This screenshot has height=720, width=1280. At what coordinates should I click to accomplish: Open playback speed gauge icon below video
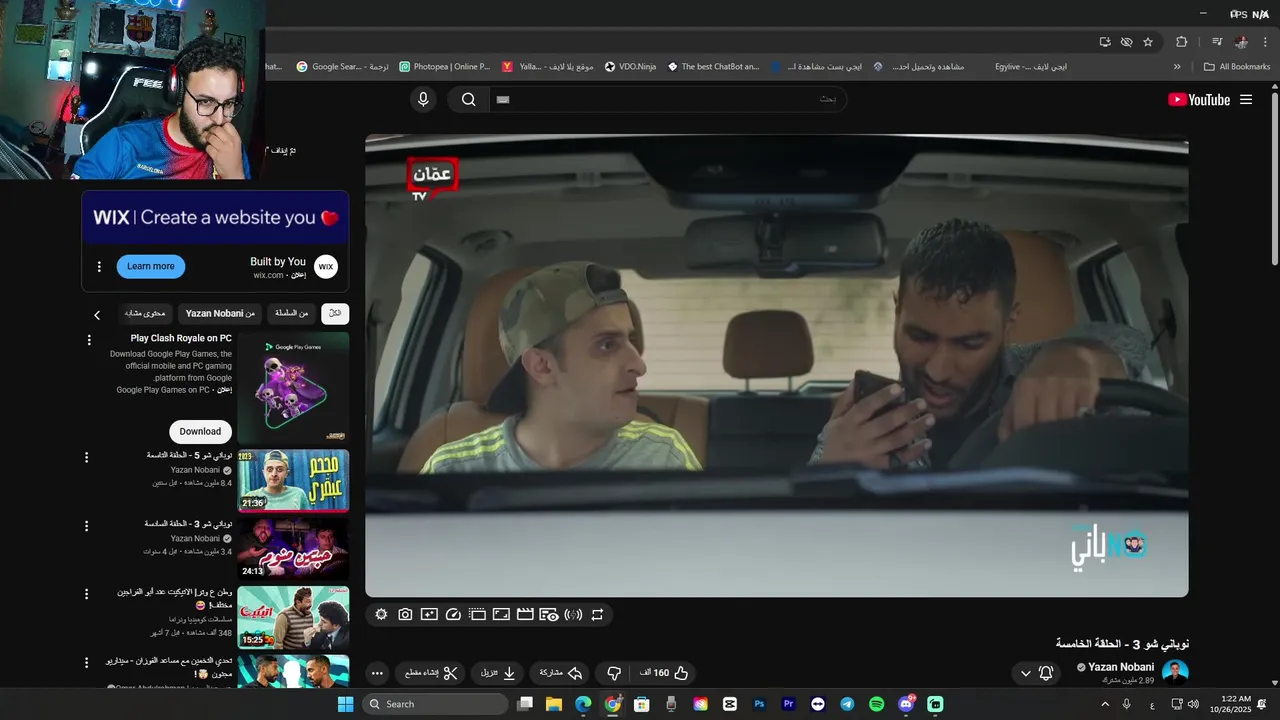[453, 615]
